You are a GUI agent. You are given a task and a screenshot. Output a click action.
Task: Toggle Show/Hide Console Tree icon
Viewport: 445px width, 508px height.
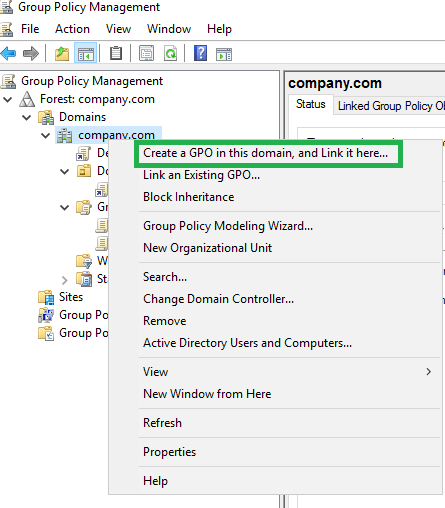pyautogui.click(x=86, y=53)
